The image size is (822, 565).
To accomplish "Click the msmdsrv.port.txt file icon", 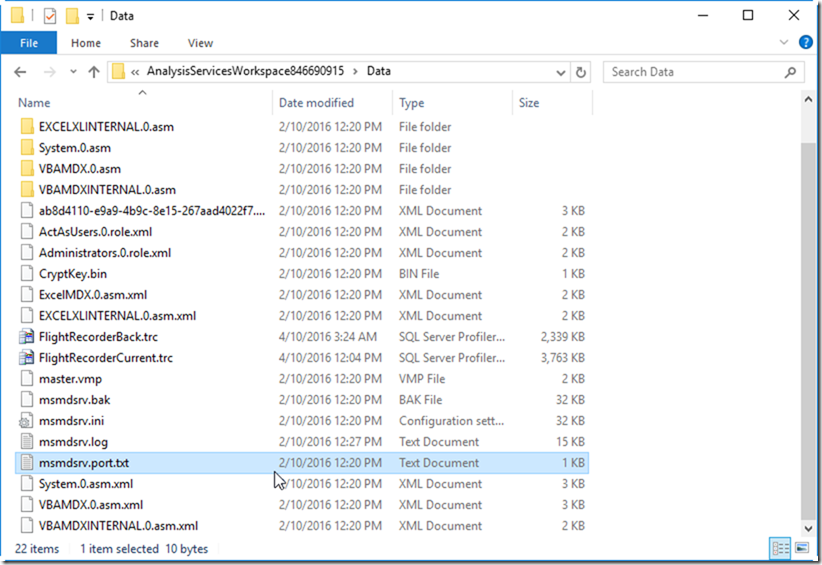I will 27,462.
